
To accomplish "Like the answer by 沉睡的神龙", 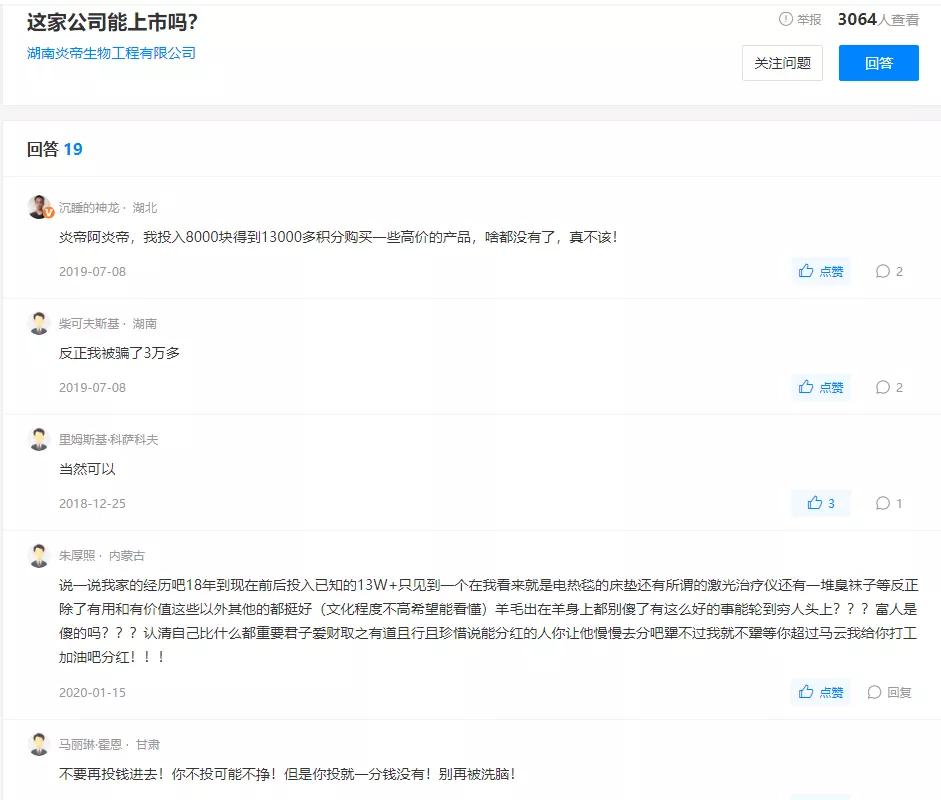I will point(820,271).
